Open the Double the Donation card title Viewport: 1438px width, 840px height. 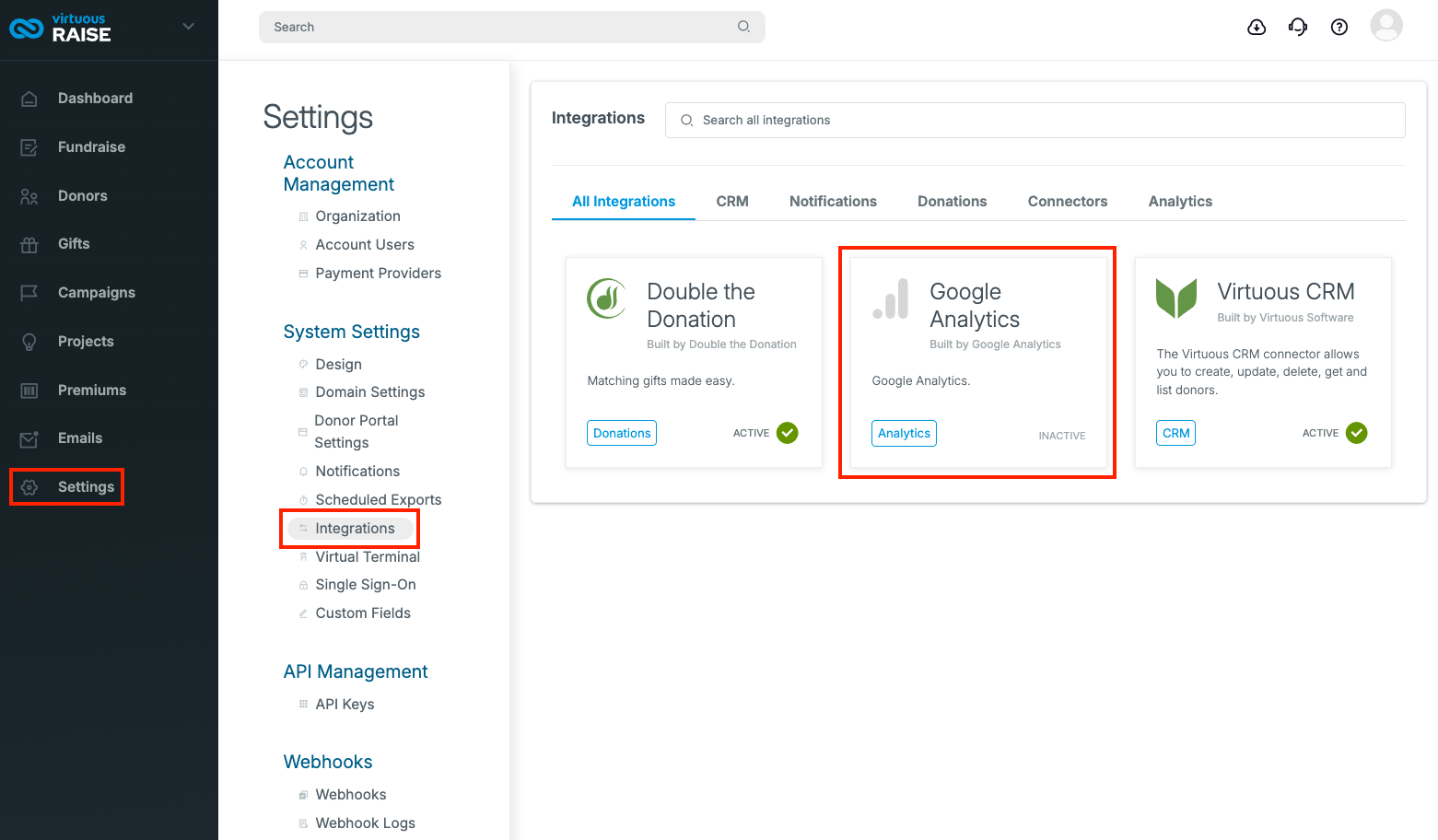pos(701,306)
